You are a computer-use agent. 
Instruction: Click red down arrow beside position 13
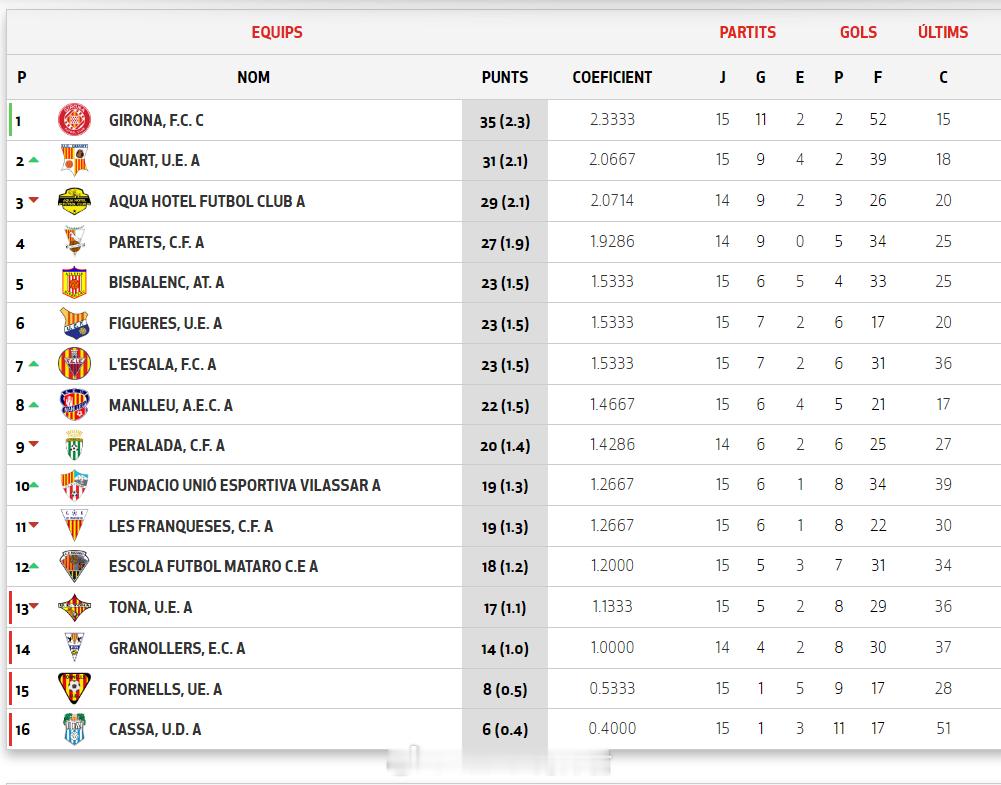pos(34,606)
